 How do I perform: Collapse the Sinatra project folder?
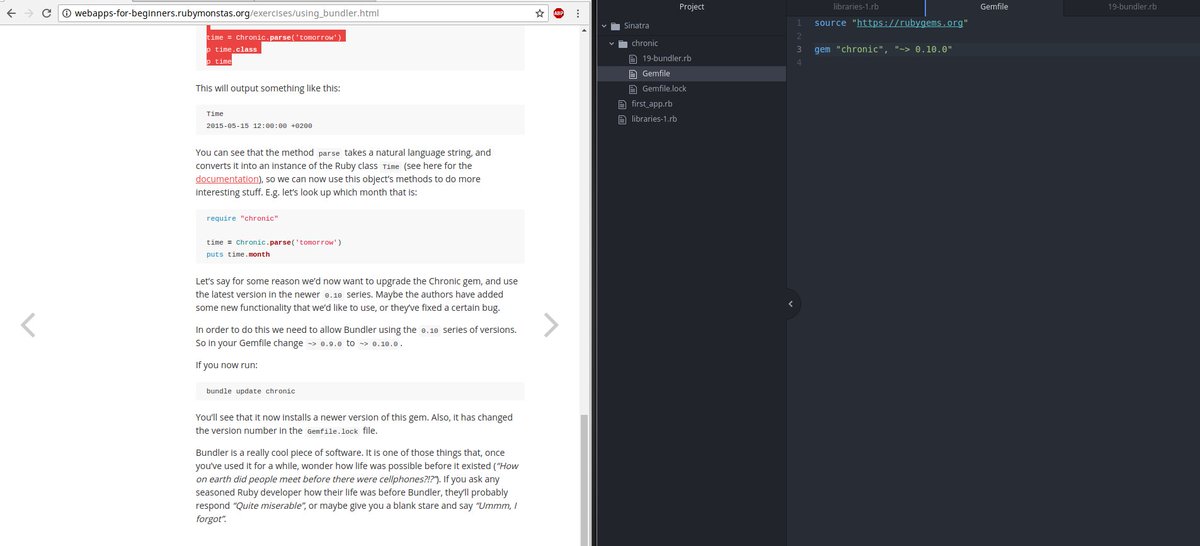coord(604,25)
